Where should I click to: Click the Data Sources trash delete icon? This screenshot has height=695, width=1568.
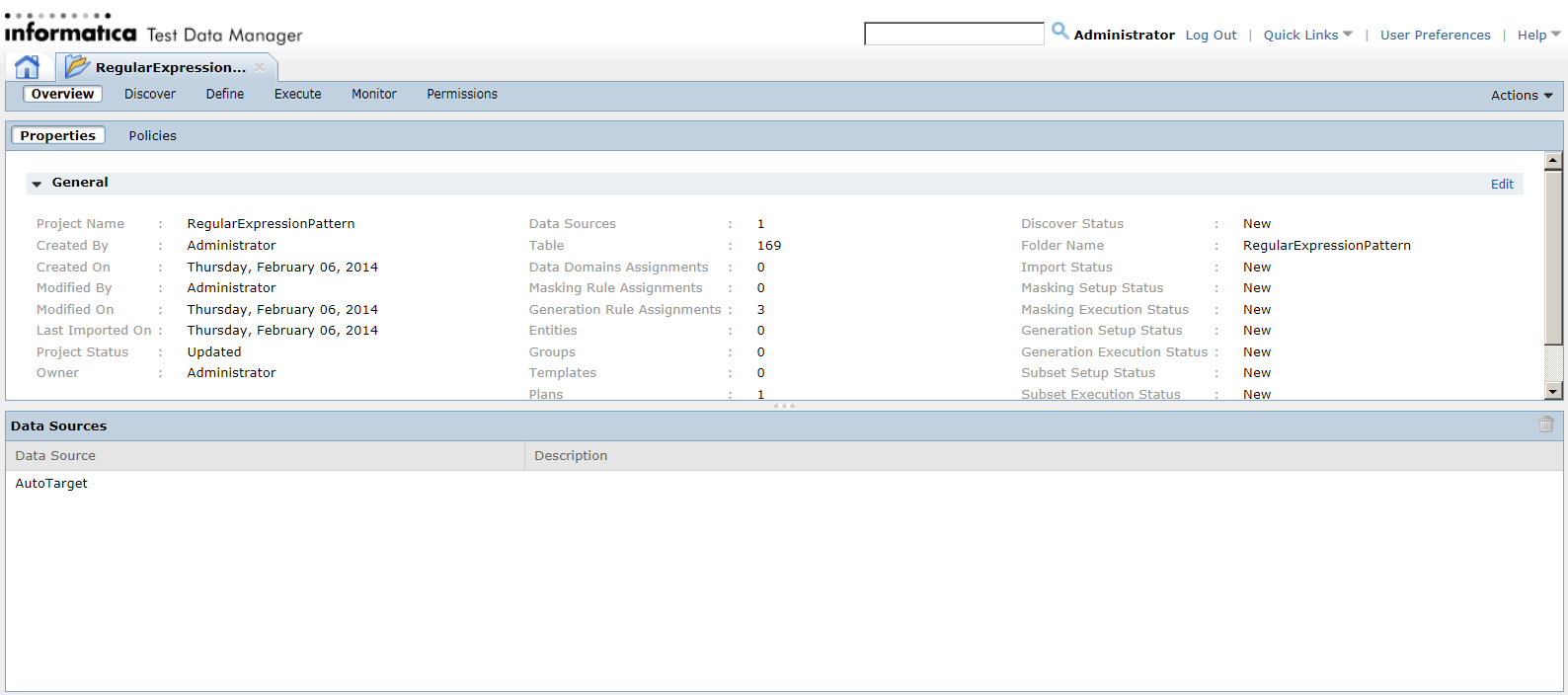pos(1546,425)
